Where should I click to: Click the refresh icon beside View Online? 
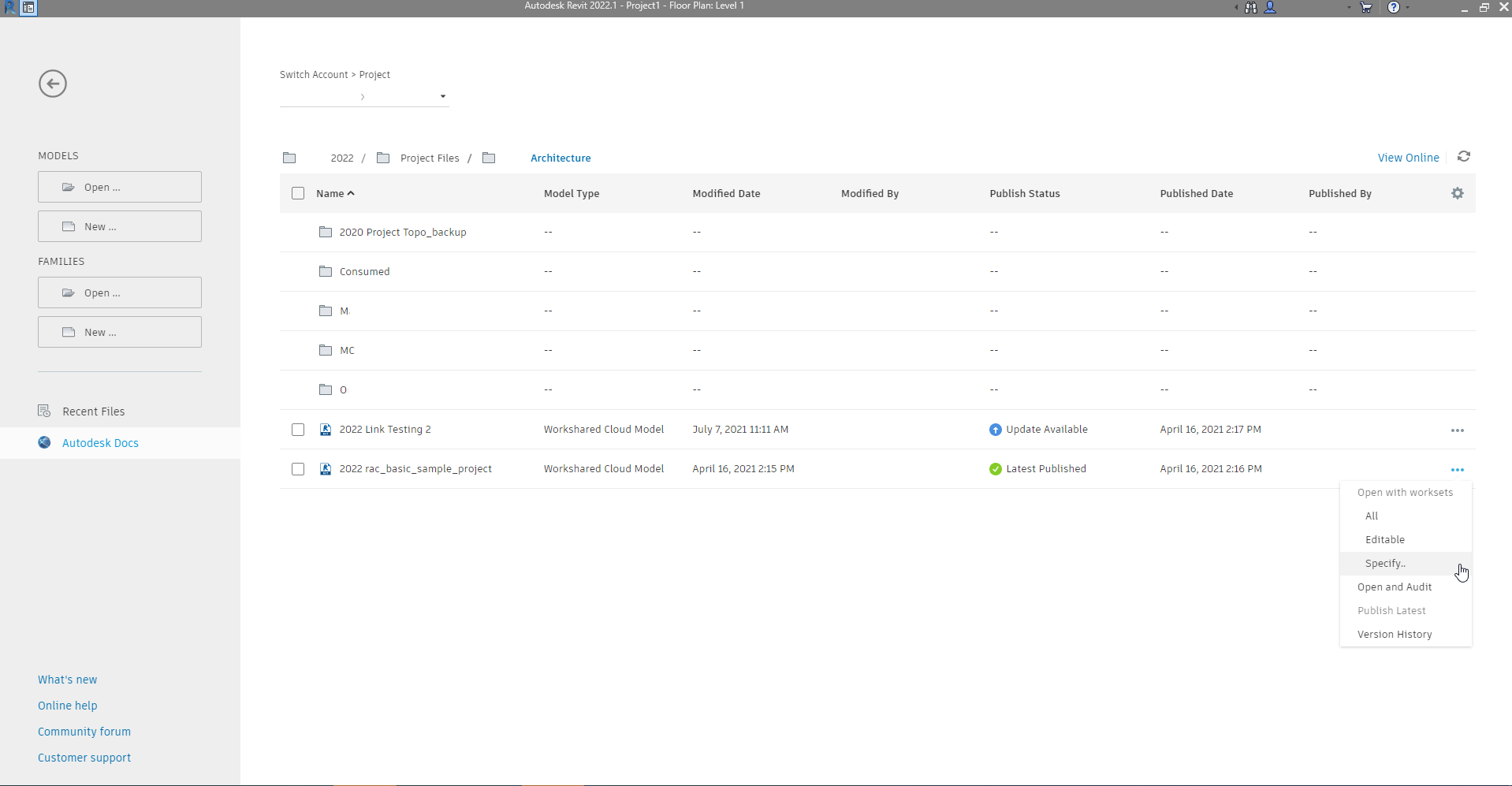1464,157
